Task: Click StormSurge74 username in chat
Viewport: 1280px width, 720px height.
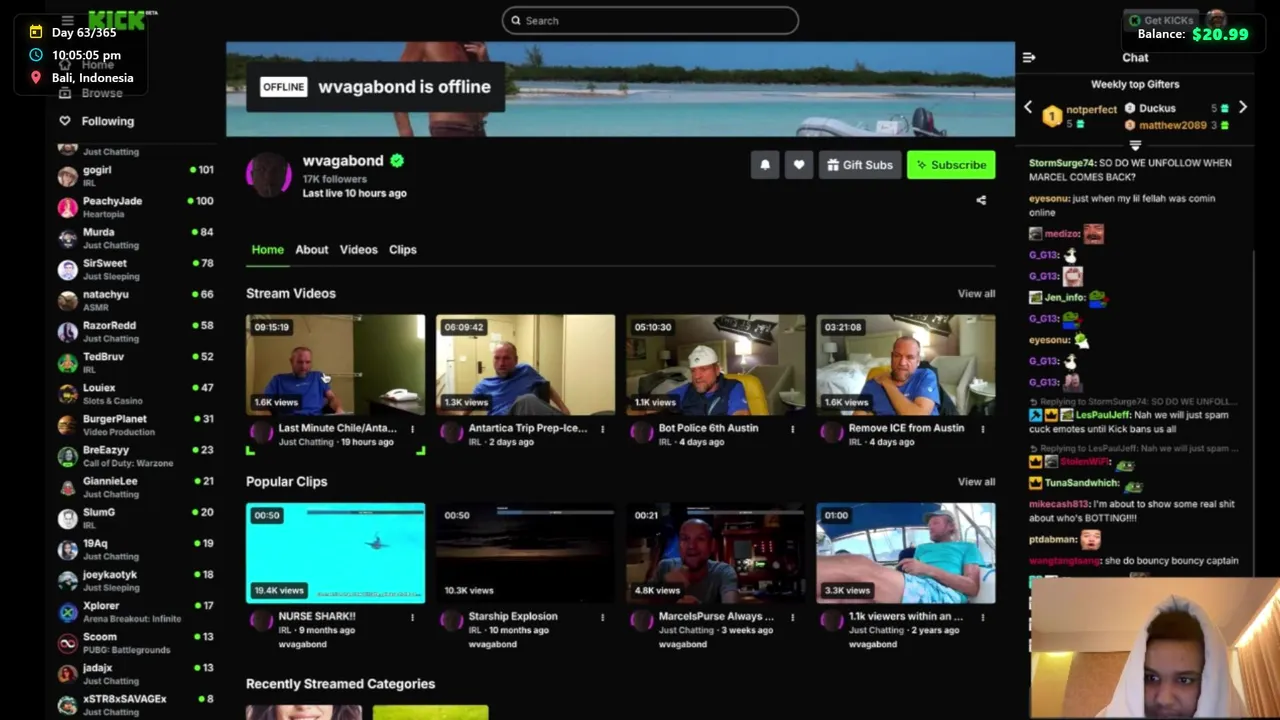Action: coord(1062,163)
